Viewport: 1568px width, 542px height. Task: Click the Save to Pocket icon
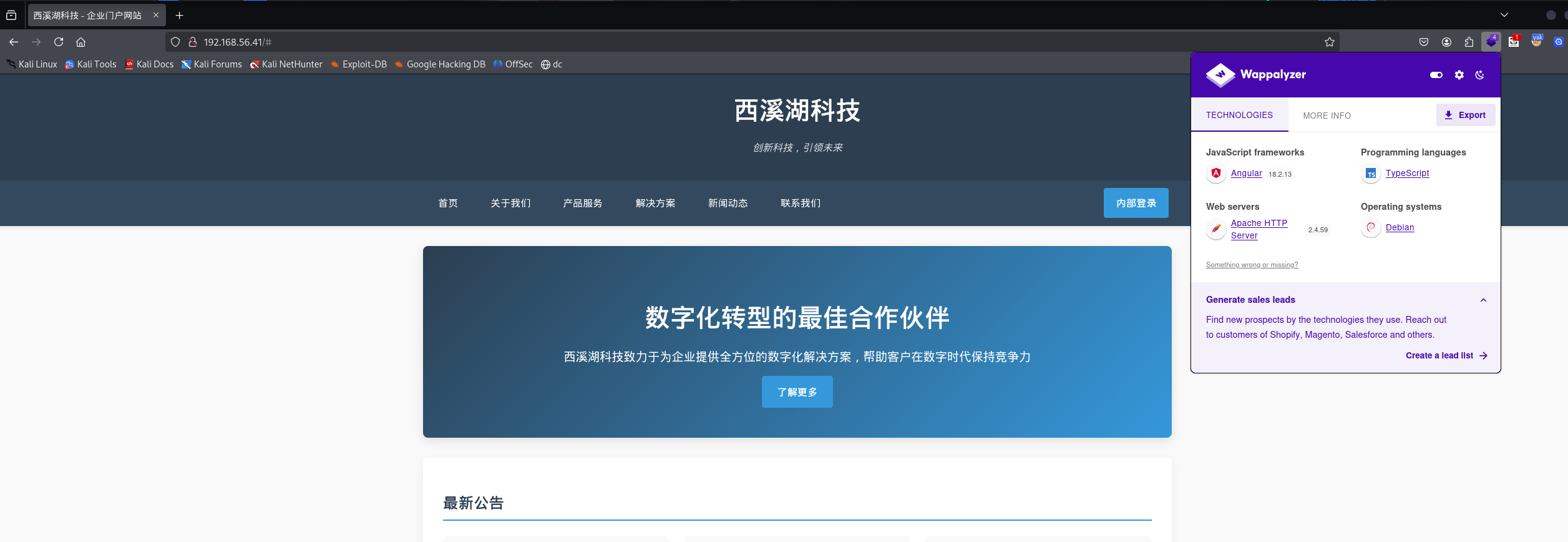click(x=1424, y=42)
